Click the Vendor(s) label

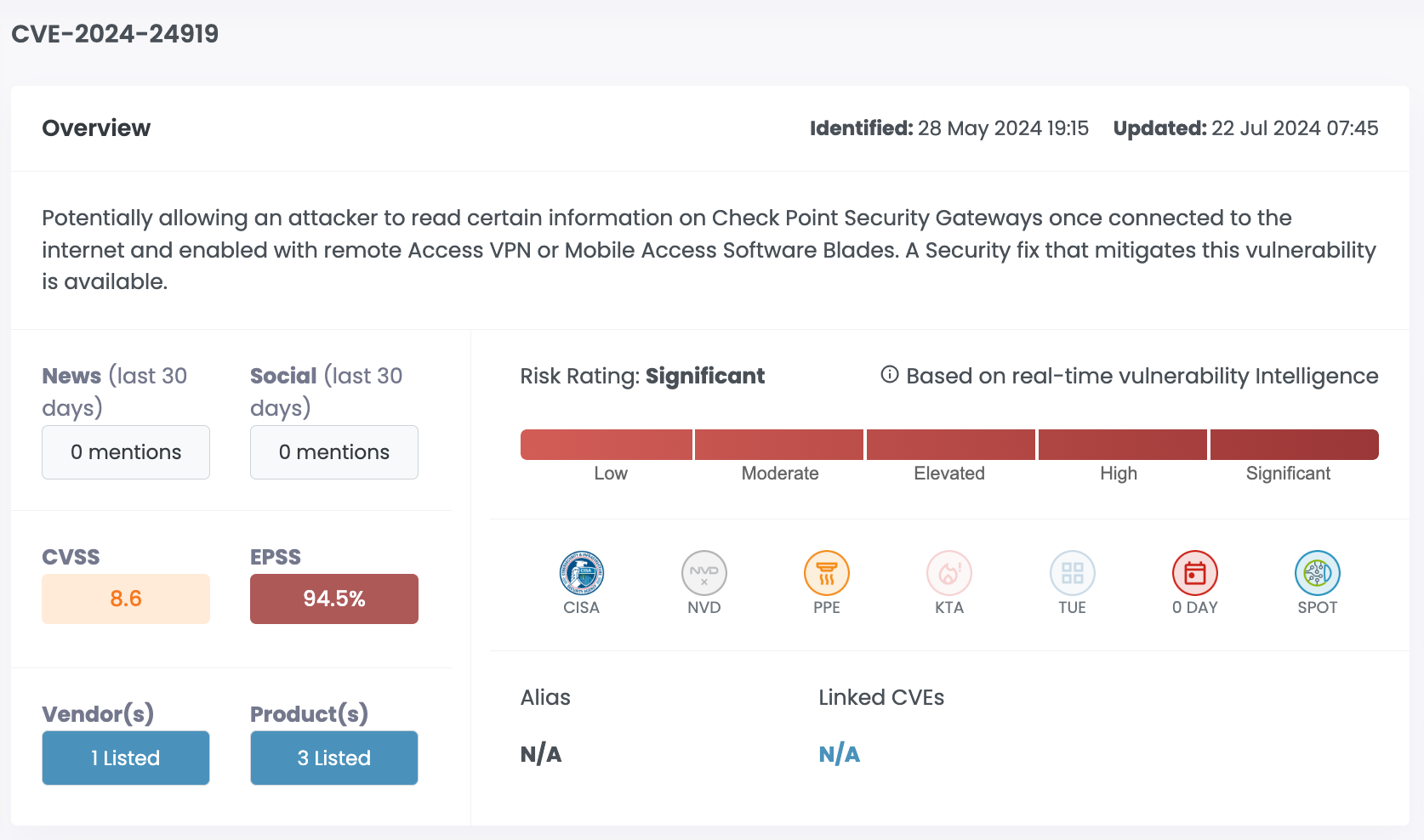point(98,714)
